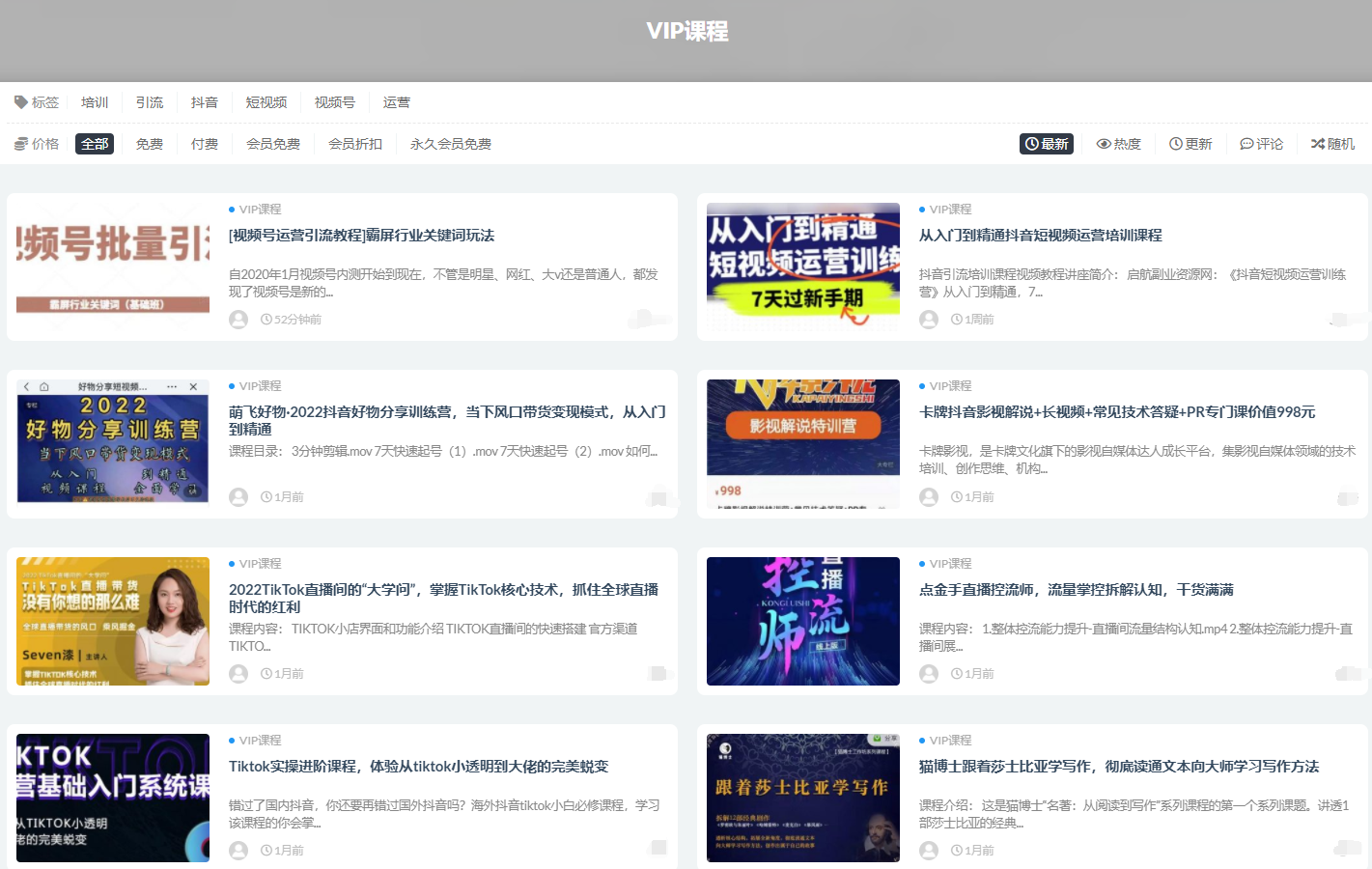Open thumbnail of 2022好物分享训练营
The height and width of the screenshot is (869, 1372).
tap(113, 444)
